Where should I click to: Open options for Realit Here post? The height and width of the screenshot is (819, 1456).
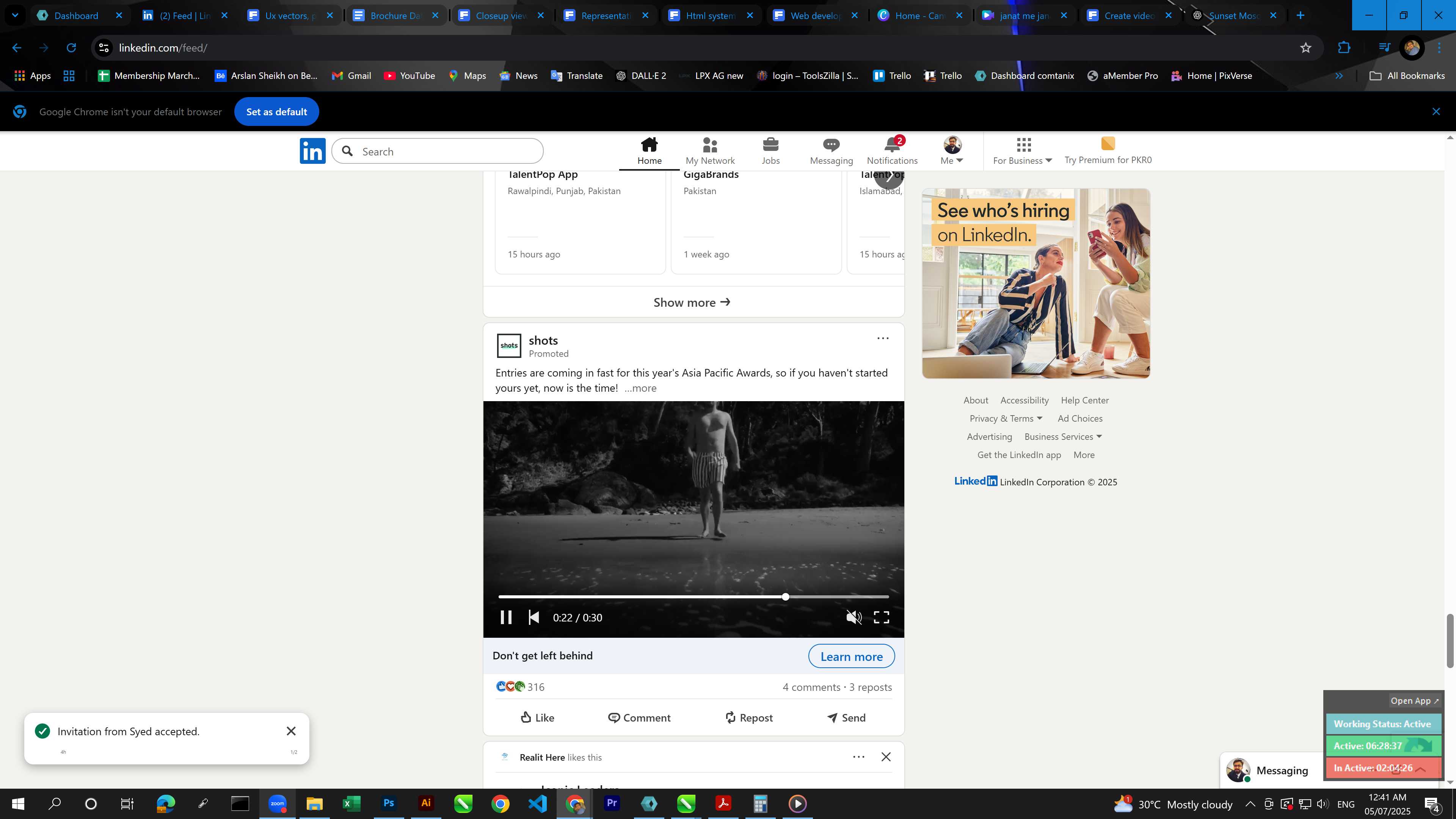click(x=858, y=757)
